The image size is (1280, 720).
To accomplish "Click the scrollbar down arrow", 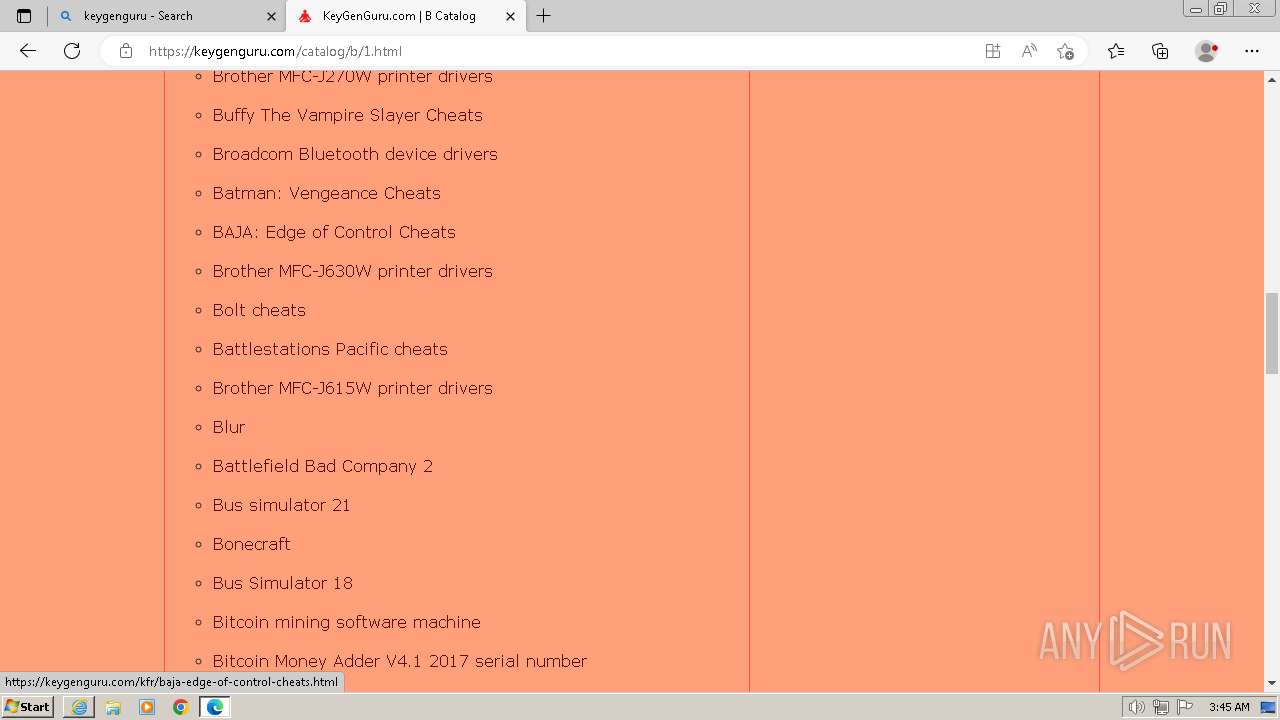I will 1272,683.
